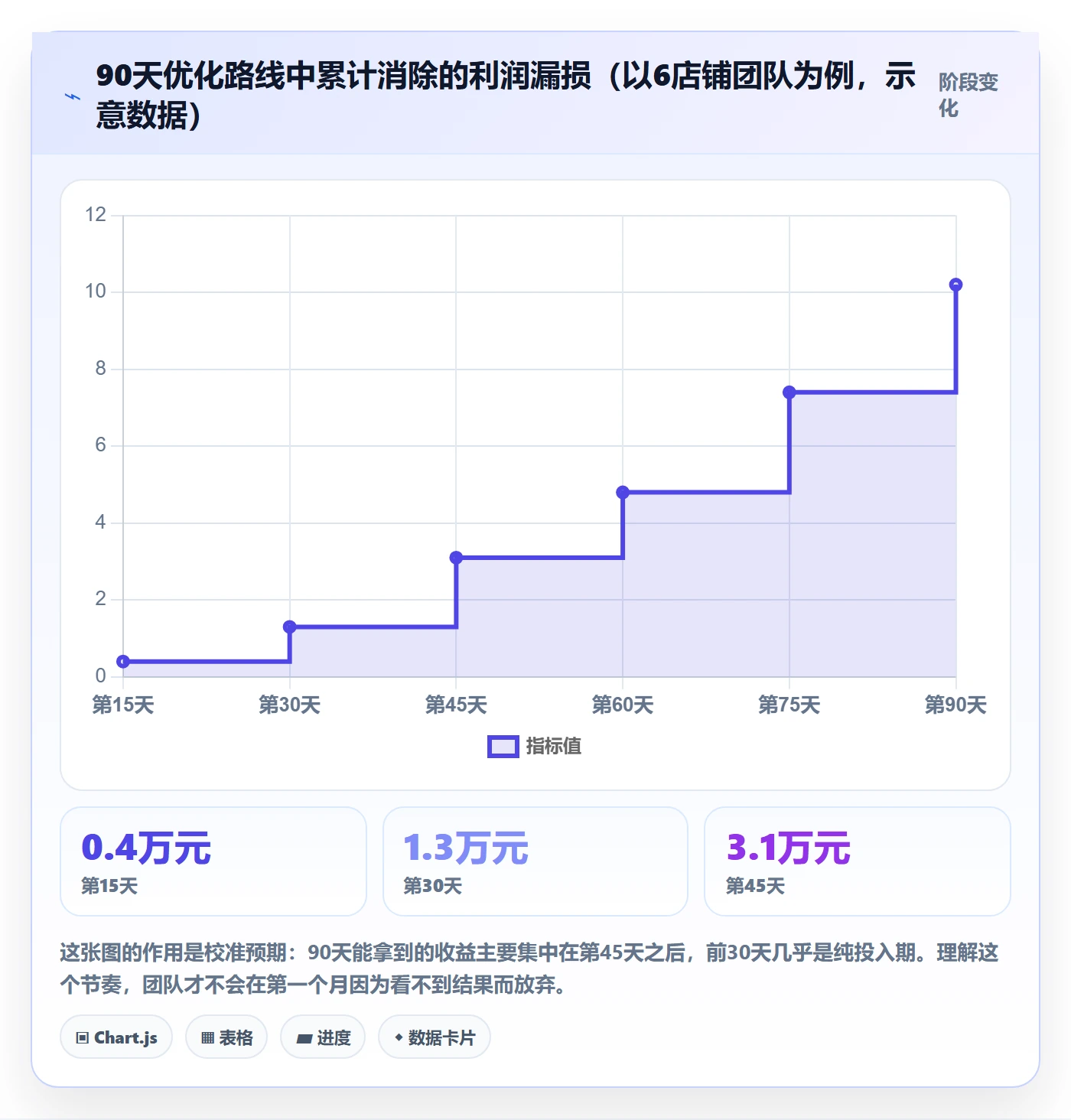The height and width of the screenshot is (1120, 1071).
Task: Click the y-axis value 6
Action: click(100, 445)
